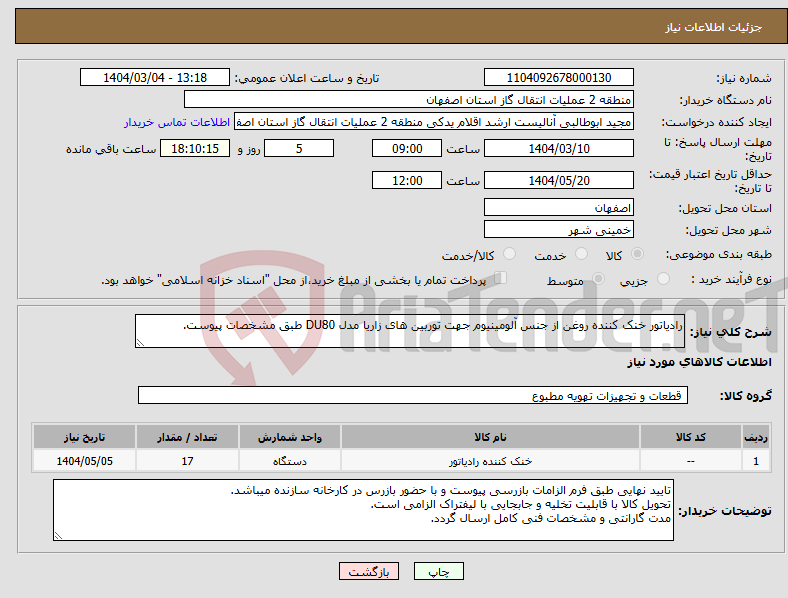Click the resize handle of buyer notes textarea
788x598 pixels.
[x=58, y=536]
